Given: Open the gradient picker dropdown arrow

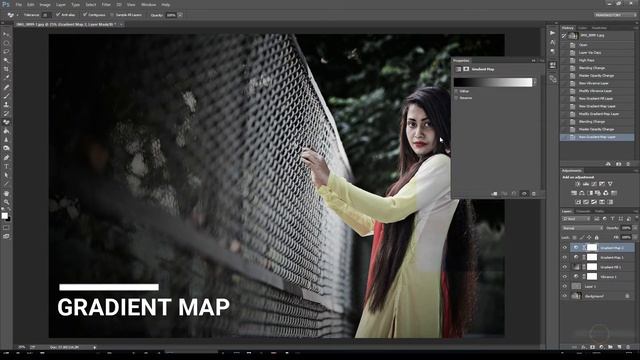Looking at the screenshot, I should [x=535, y=82].
